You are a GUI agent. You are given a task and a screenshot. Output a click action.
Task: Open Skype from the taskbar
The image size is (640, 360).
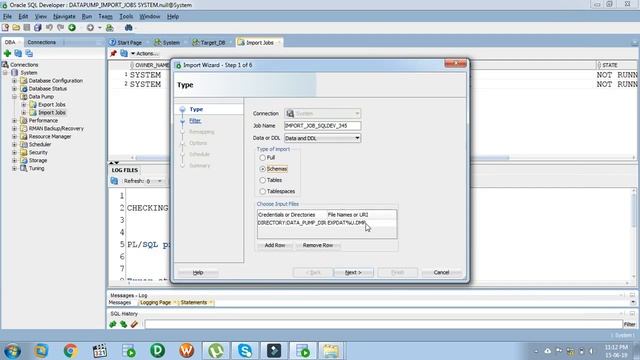[244, 351]
